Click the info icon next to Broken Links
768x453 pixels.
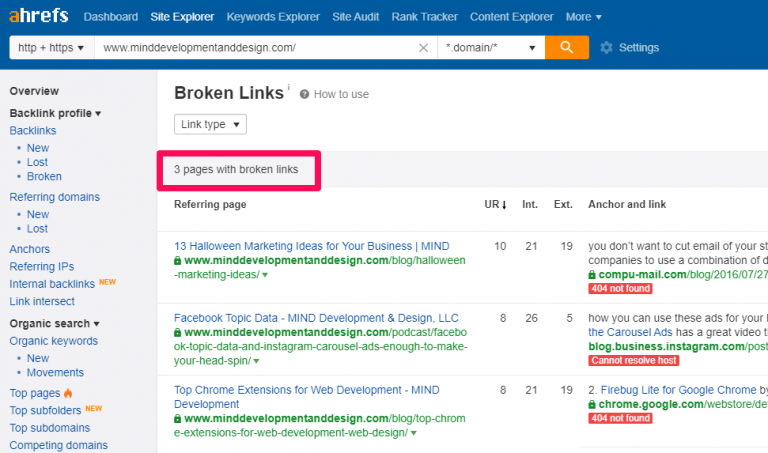(x=288, y=87)
